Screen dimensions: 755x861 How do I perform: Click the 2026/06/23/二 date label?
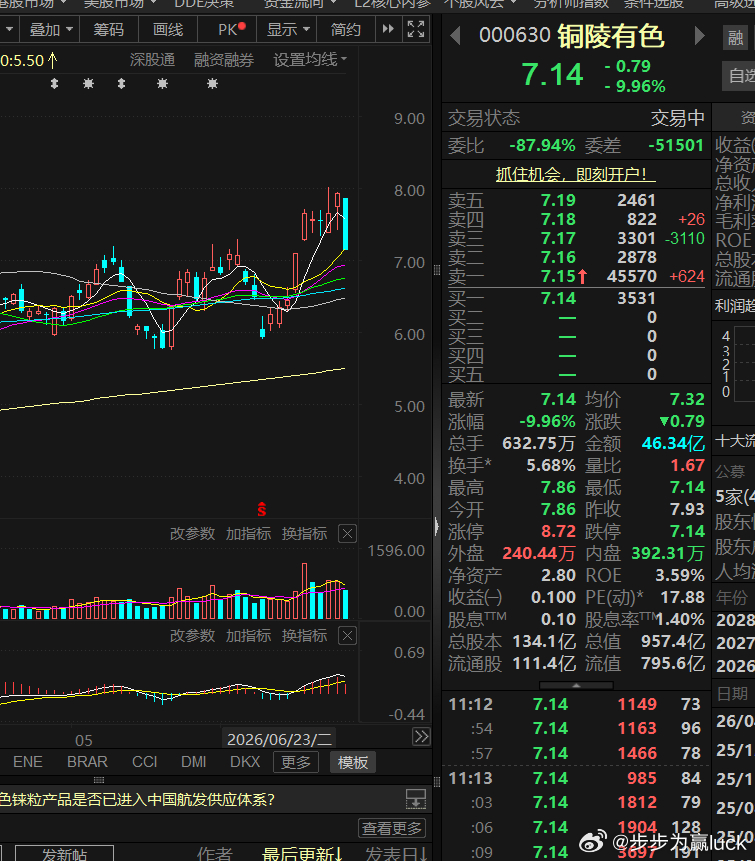click(x=279, y=739)
